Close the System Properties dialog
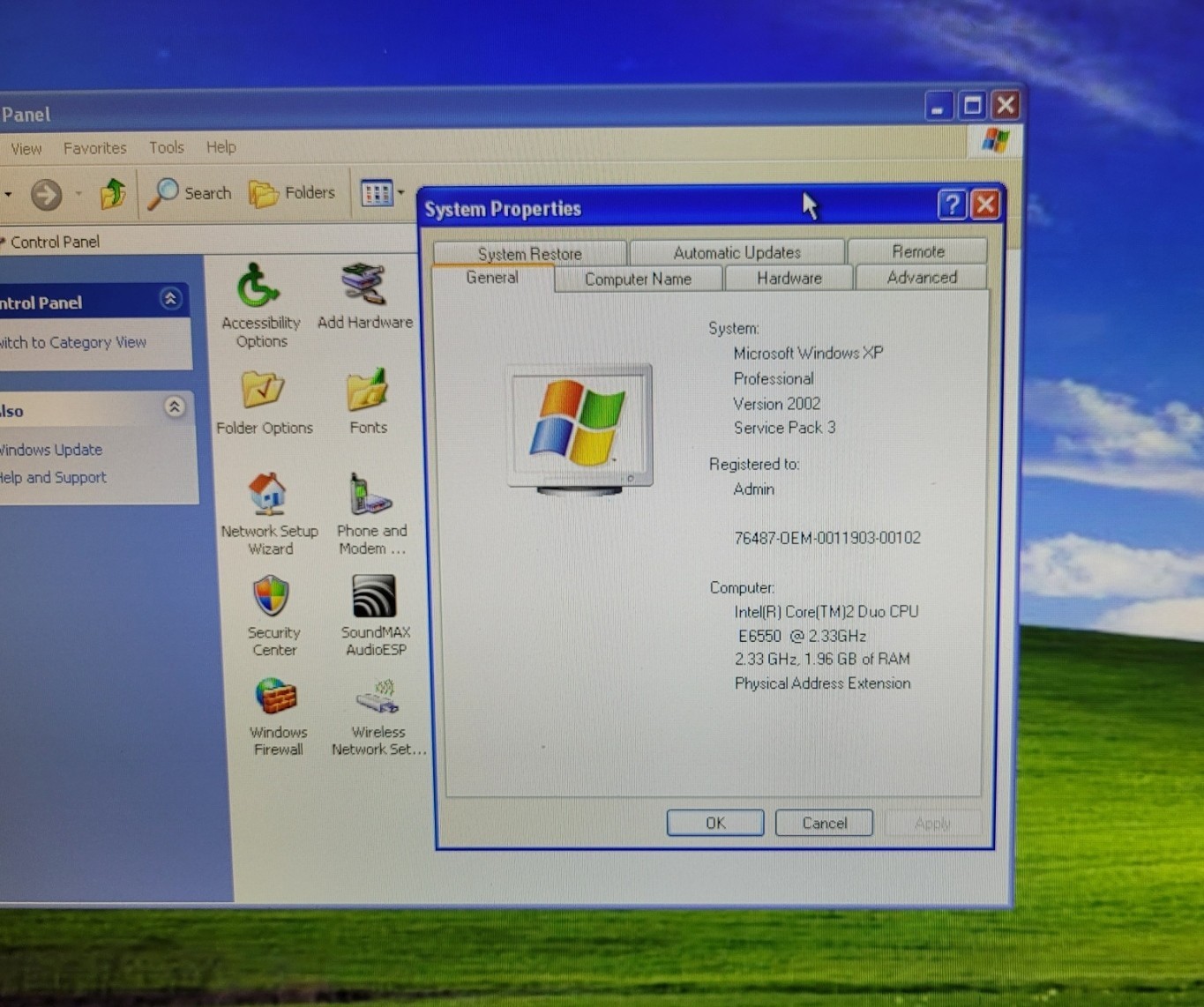This screenshot has width=1204, height=1007. [x=985, y=205]
